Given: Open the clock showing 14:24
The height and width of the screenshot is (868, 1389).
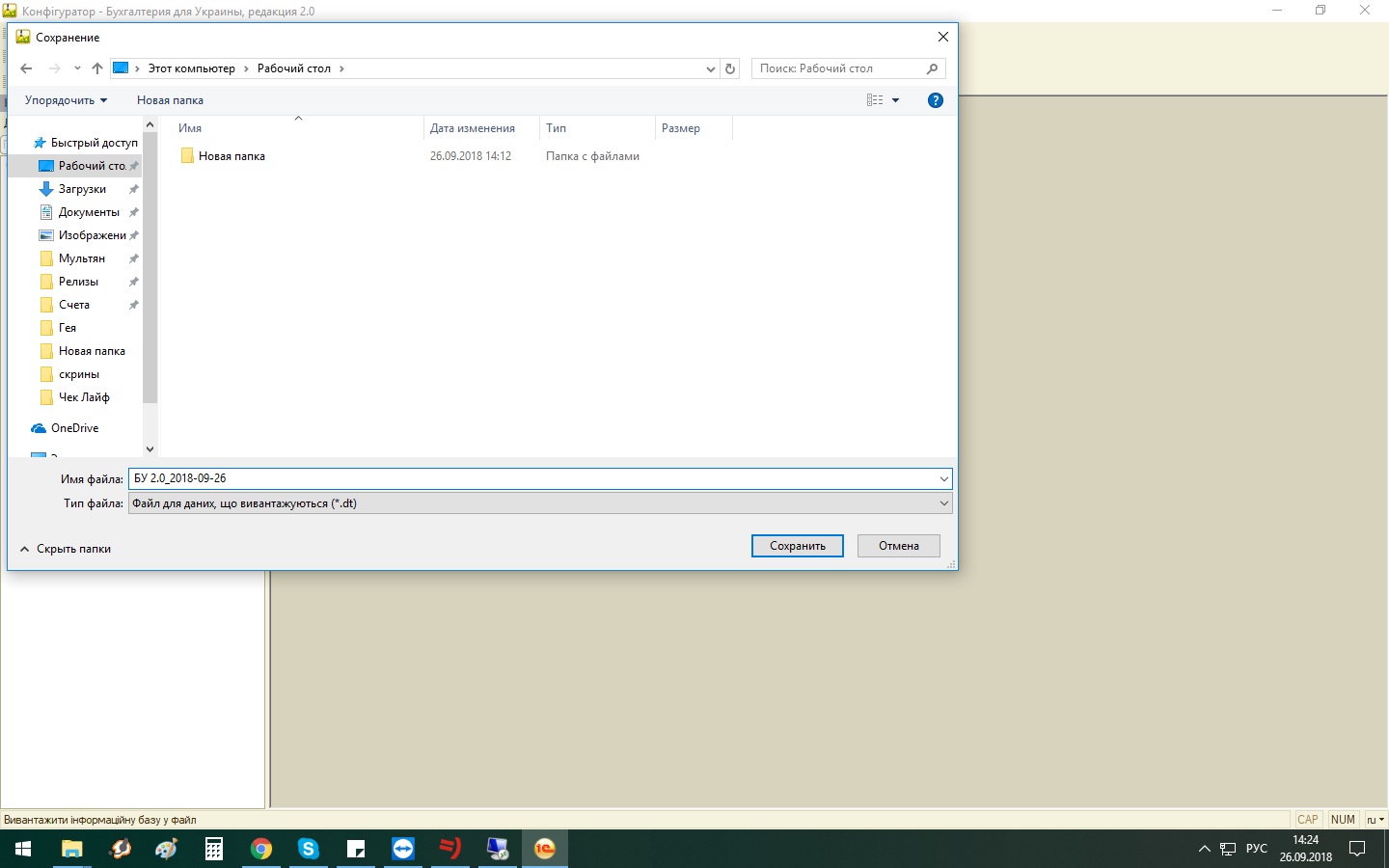Looking at the screenshot, I should [1306, 849].
